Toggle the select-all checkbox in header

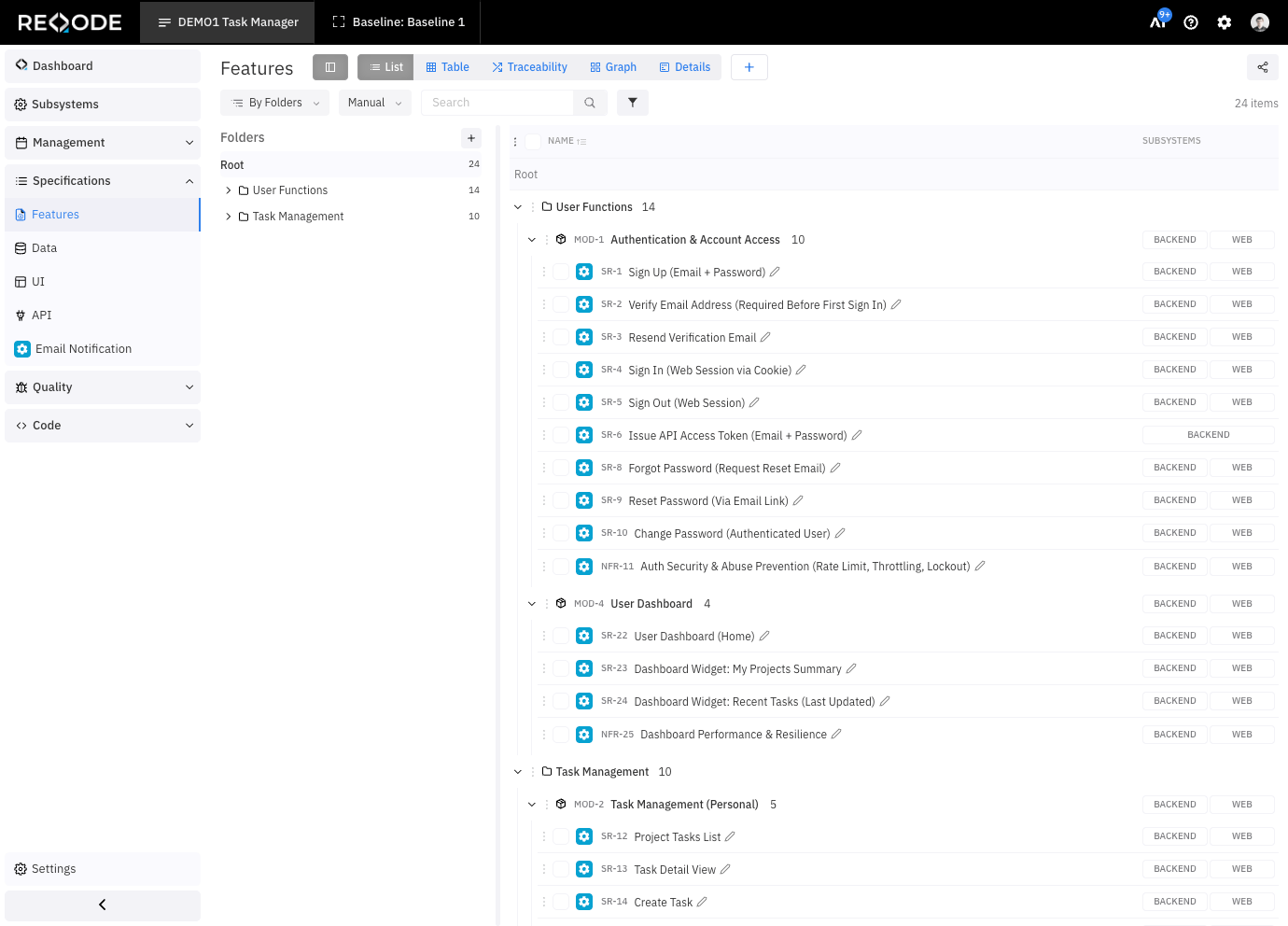pyautogui.click(x=533, y=142)
